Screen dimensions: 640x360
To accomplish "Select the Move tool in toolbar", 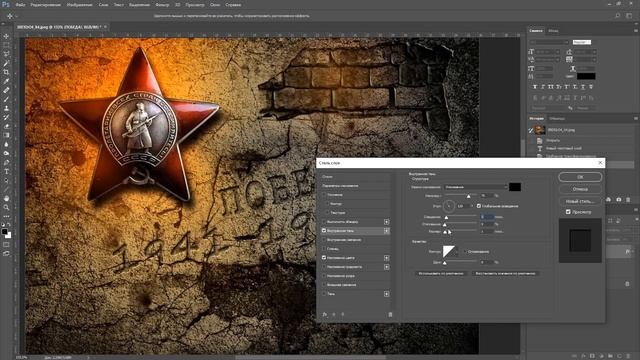I will 6,36.
